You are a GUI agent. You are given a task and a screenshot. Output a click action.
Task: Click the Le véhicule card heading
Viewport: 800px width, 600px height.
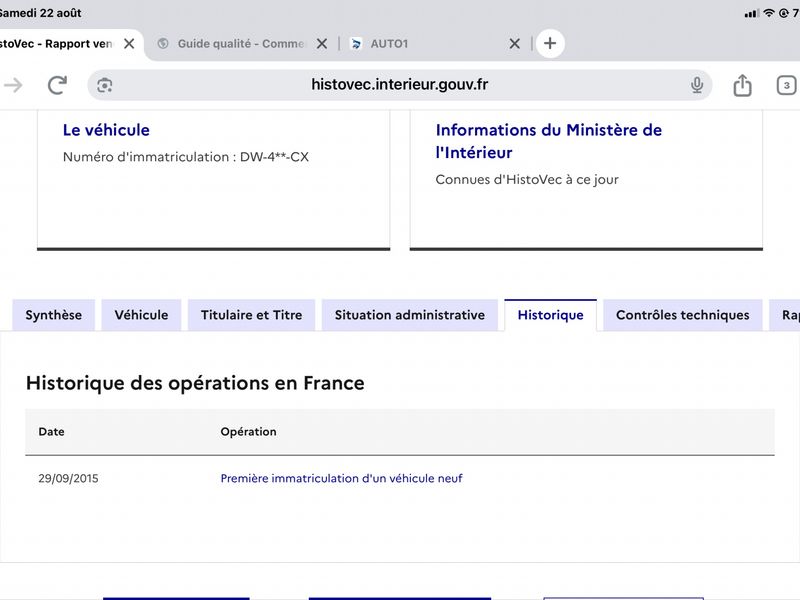pyautogui.click(x=106, y=130)
